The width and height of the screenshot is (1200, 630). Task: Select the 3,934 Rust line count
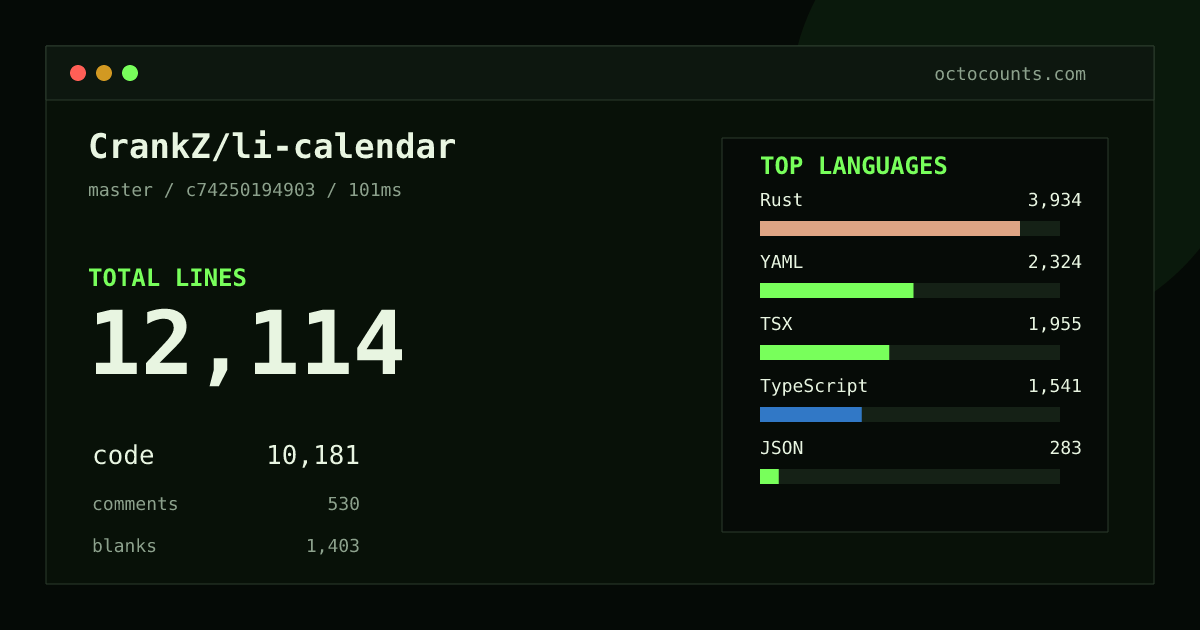1055,200
